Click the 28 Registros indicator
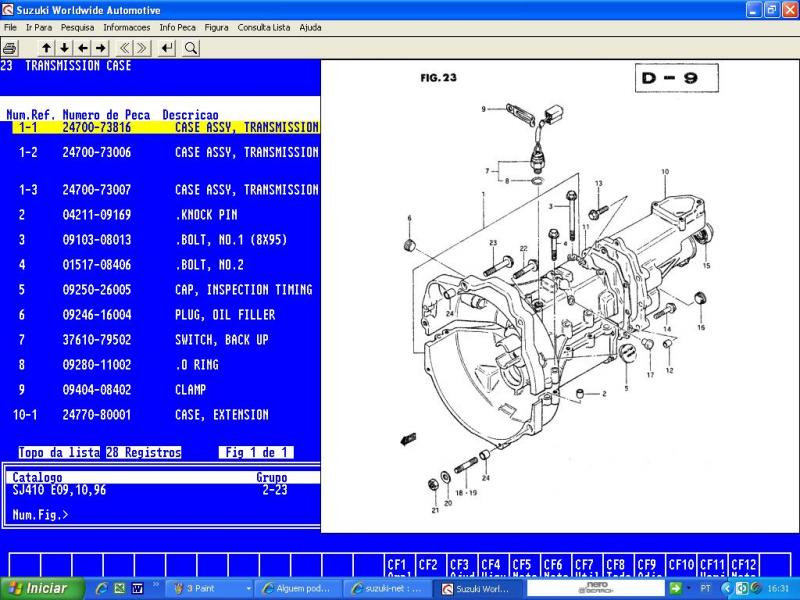The height and width of the screenshot is (600, 800). click(x=144, y=453)
